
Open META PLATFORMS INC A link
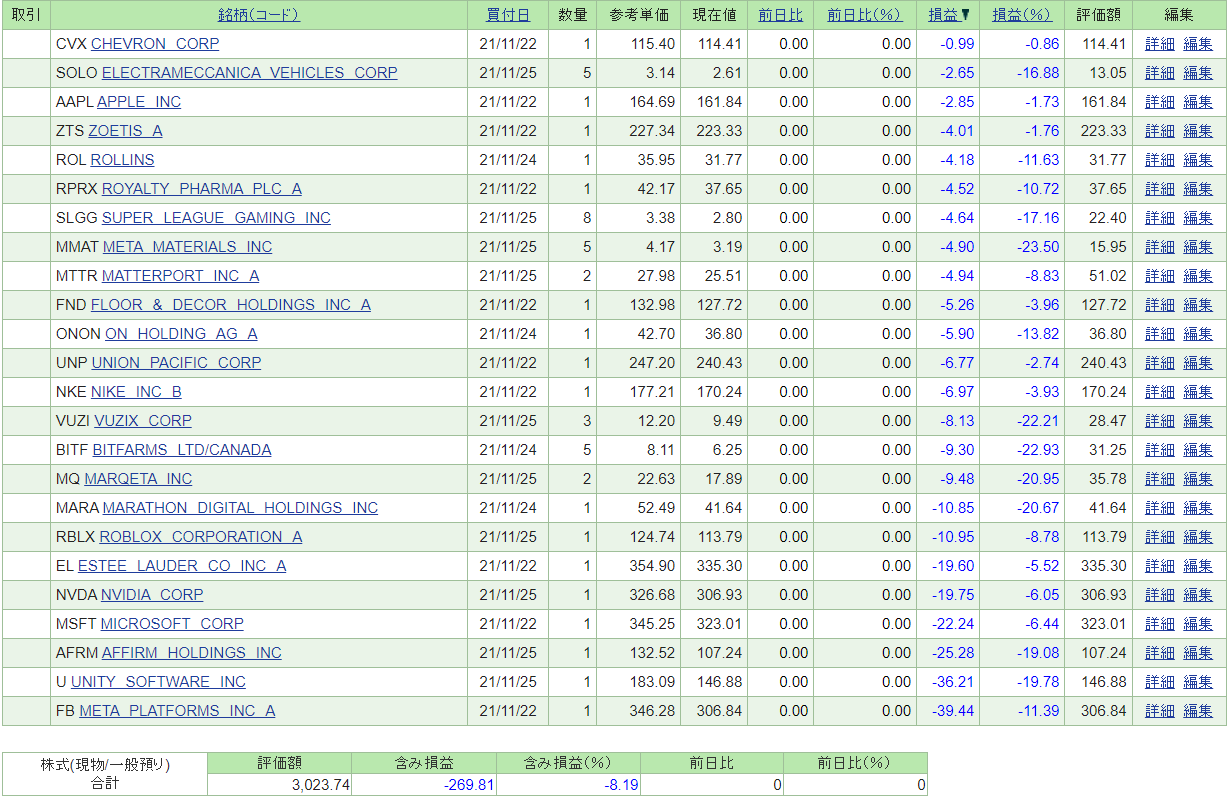click(177, 711)
